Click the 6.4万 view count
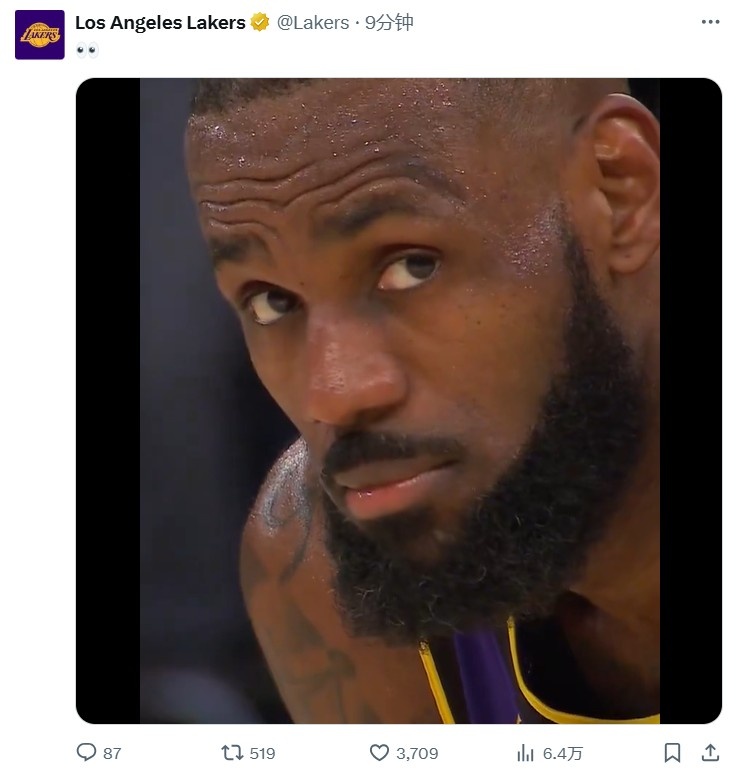Viewport: 740px width, 775px height. 563,753
